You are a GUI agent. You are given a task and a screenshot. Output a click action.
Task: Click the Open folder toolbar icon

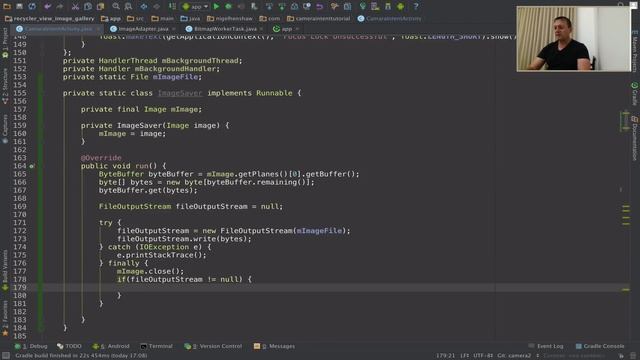point(7,6)
